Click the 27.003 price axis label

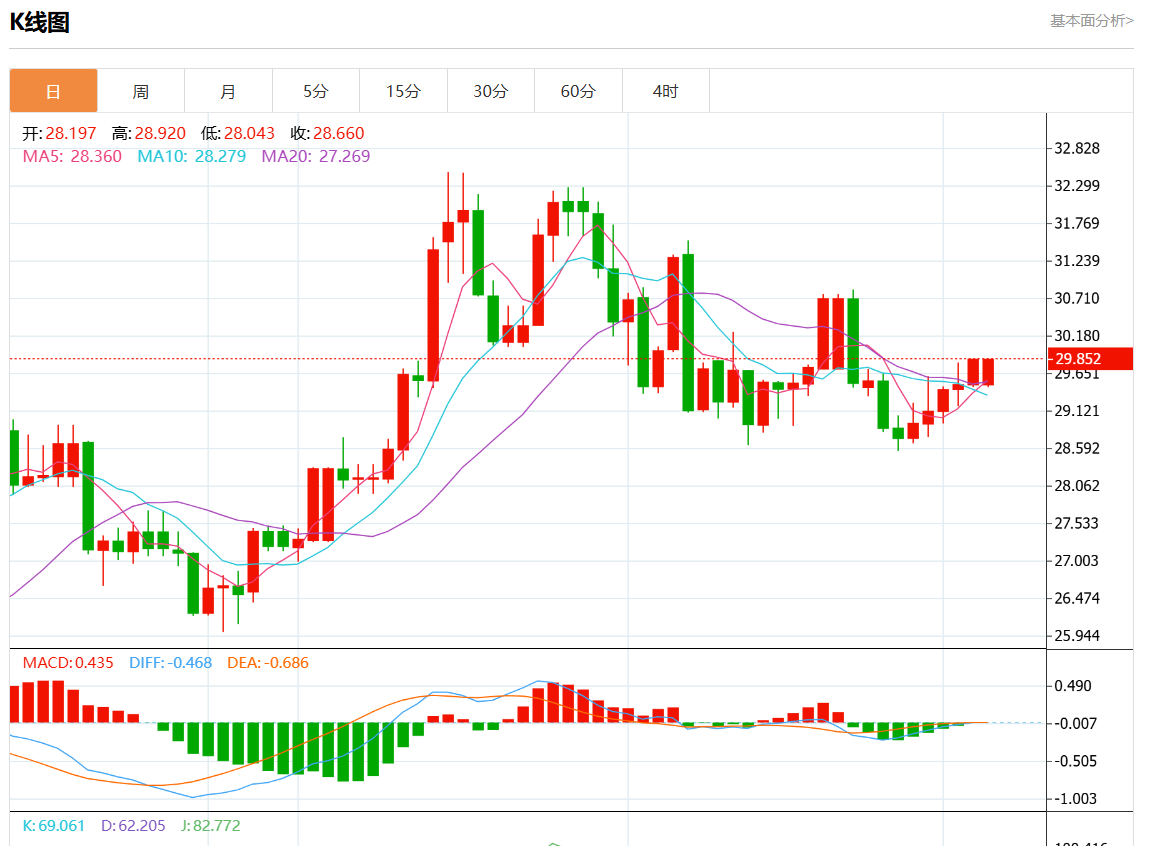tap(1077, 561)
